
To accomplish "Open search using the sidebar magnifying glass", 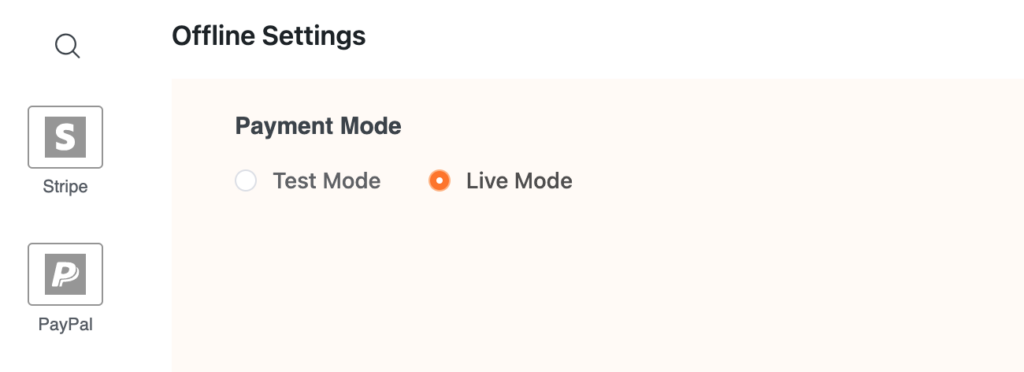I will tap(67, 46).
